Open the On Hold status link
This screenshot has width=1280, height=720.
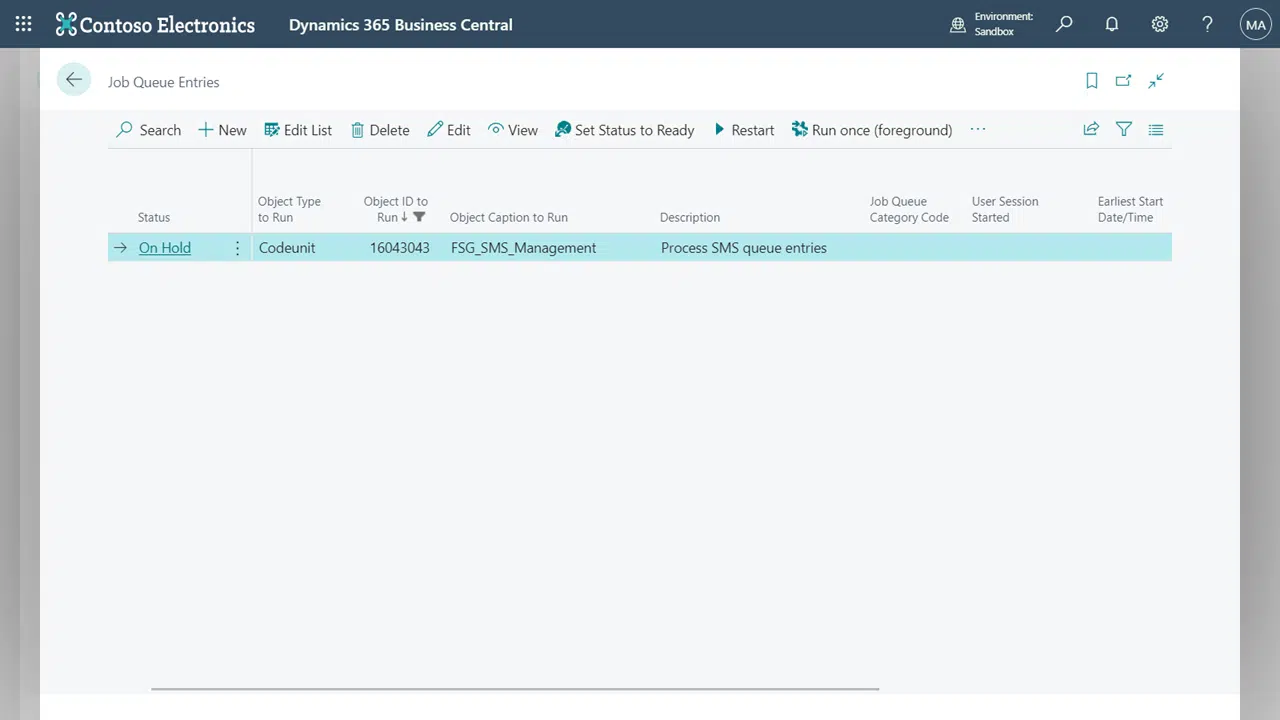pyautogui.click(x=164, y=247)
